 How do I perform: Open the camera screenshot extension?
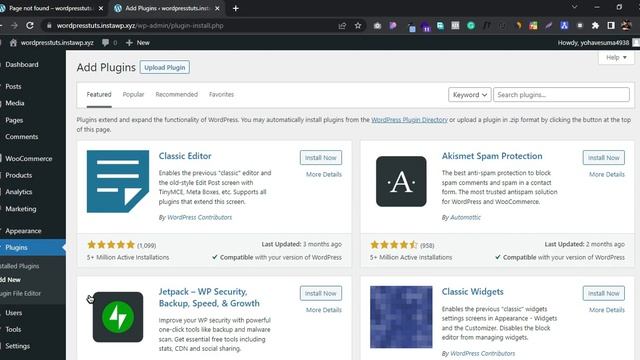point(377,26)
